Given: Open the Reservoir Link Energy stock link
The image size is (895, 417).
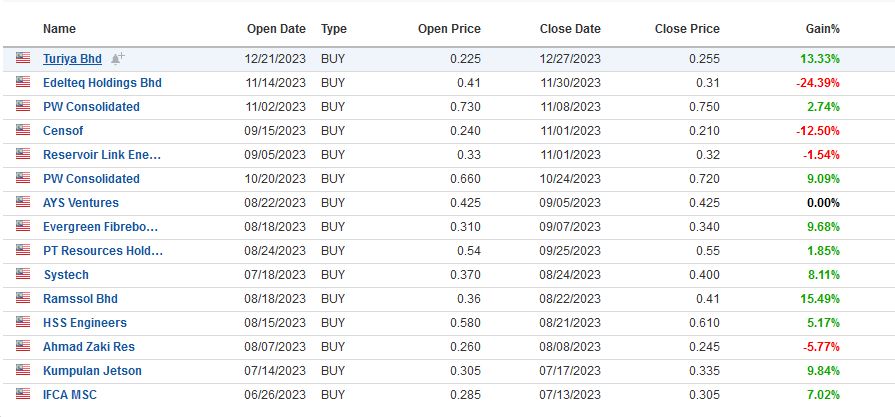Looking at the screenshot, I should coord(102,155).
